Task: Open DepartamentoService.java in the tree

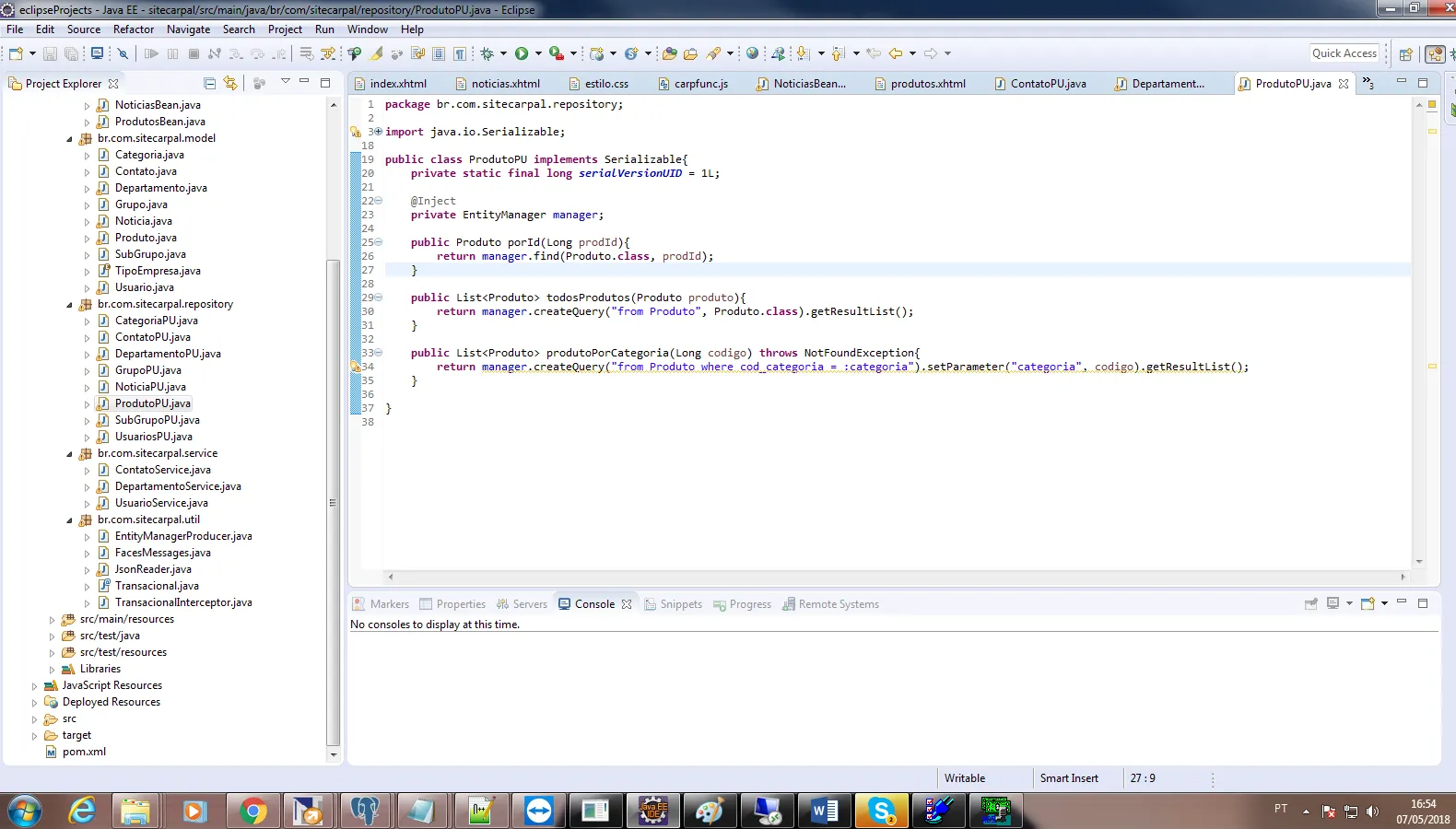Action: tap(178, 486)
